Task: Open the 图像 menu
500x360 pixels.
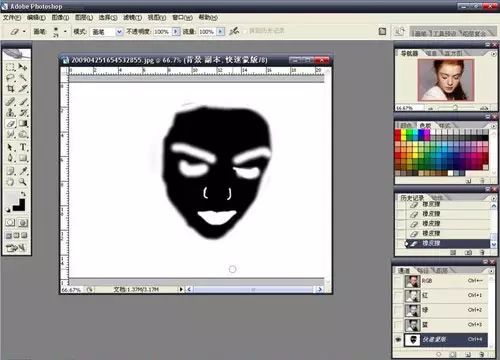Action: coord(60,17)
